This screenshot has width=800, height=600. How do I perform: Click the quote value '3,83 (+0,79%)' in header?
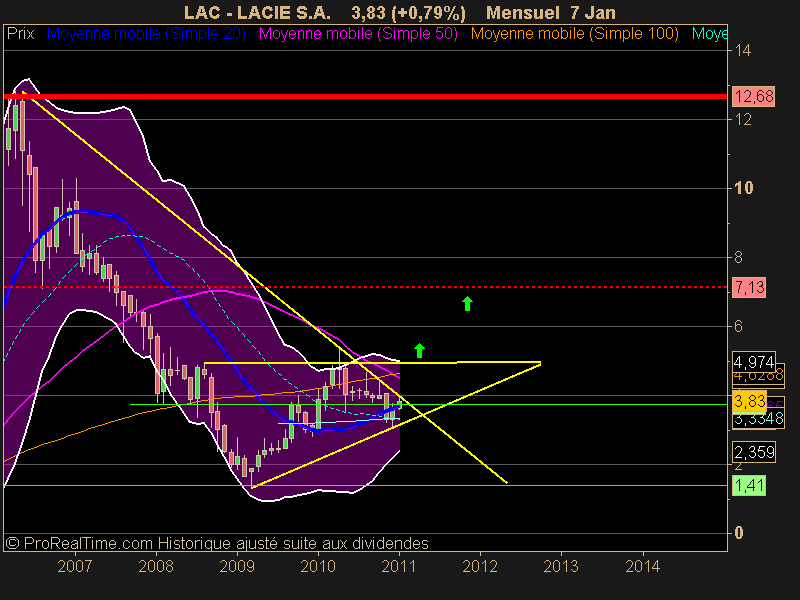[408, 13]
